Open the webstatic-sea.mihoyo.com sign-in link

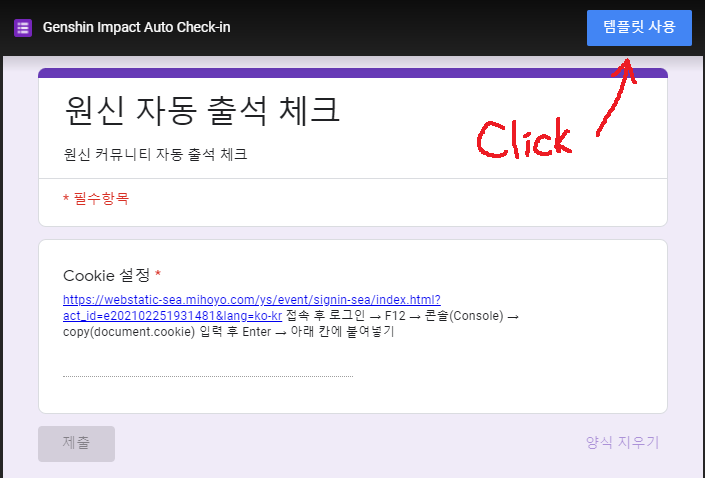[252, 308]
